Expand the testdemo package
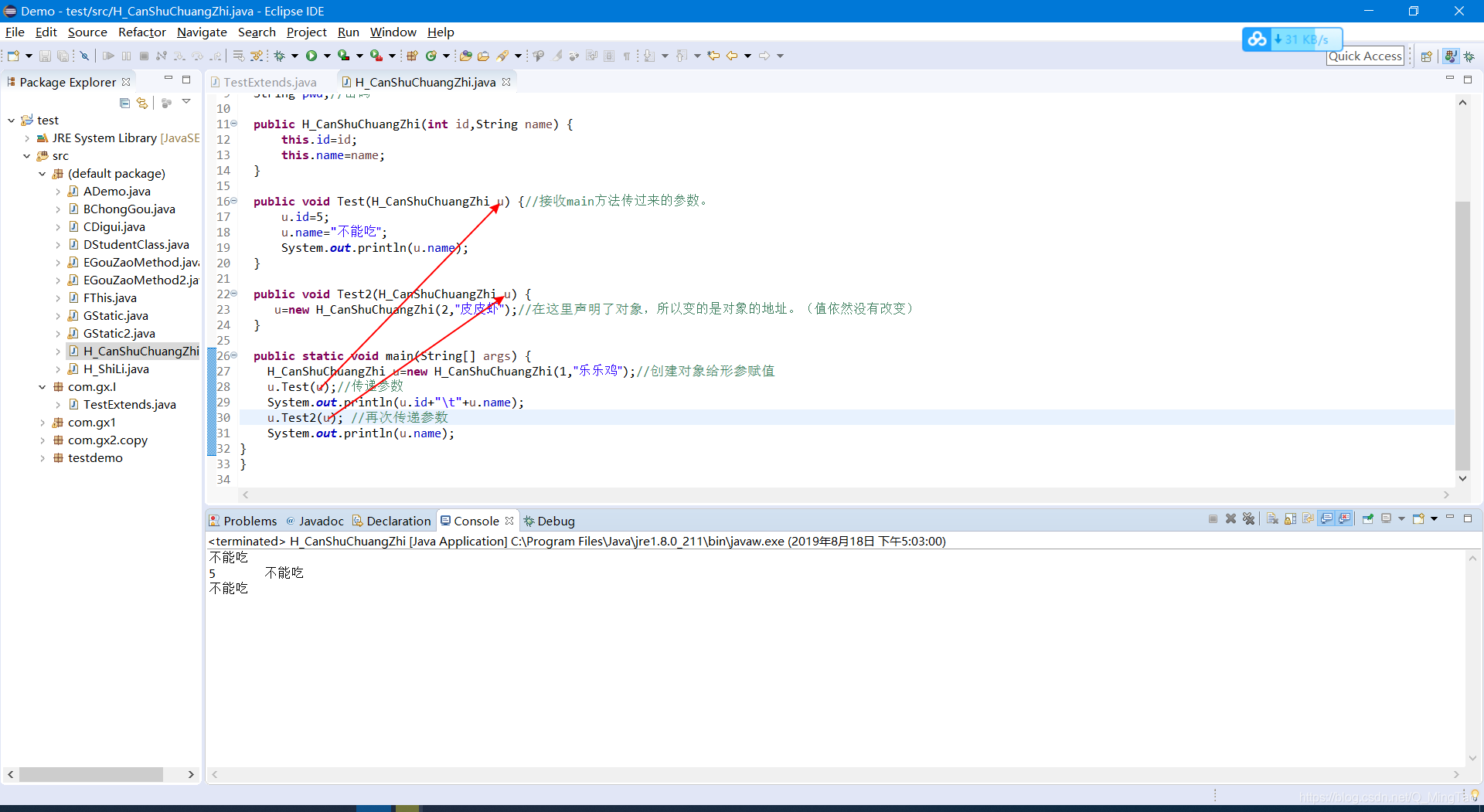The width and height of the screenshot is (1484, 812). click(43, 458)
